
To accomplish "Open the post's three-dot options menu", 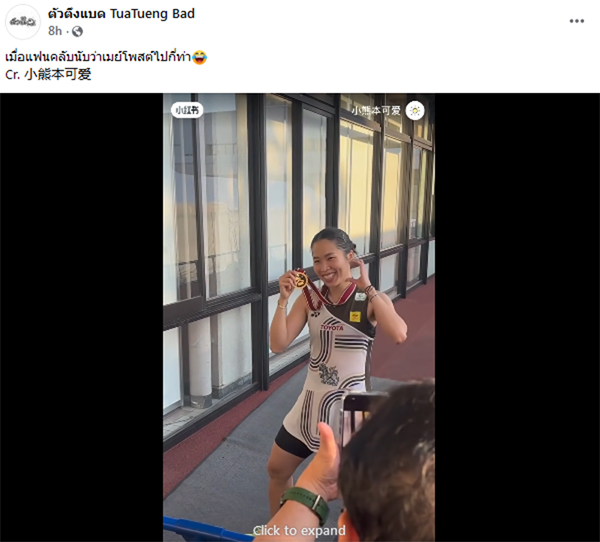I will pos(576,21).
